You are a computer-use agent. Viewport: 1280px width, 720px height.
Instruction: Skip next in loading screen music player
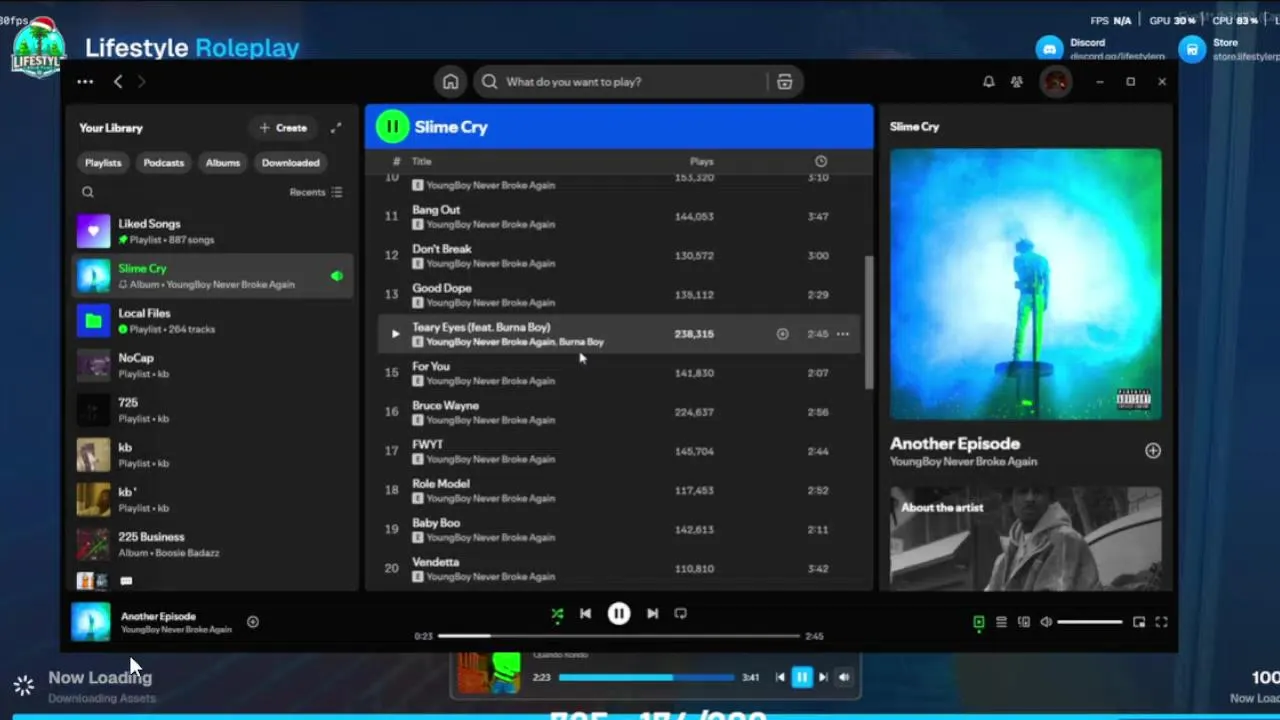click(x=823, y=677)
